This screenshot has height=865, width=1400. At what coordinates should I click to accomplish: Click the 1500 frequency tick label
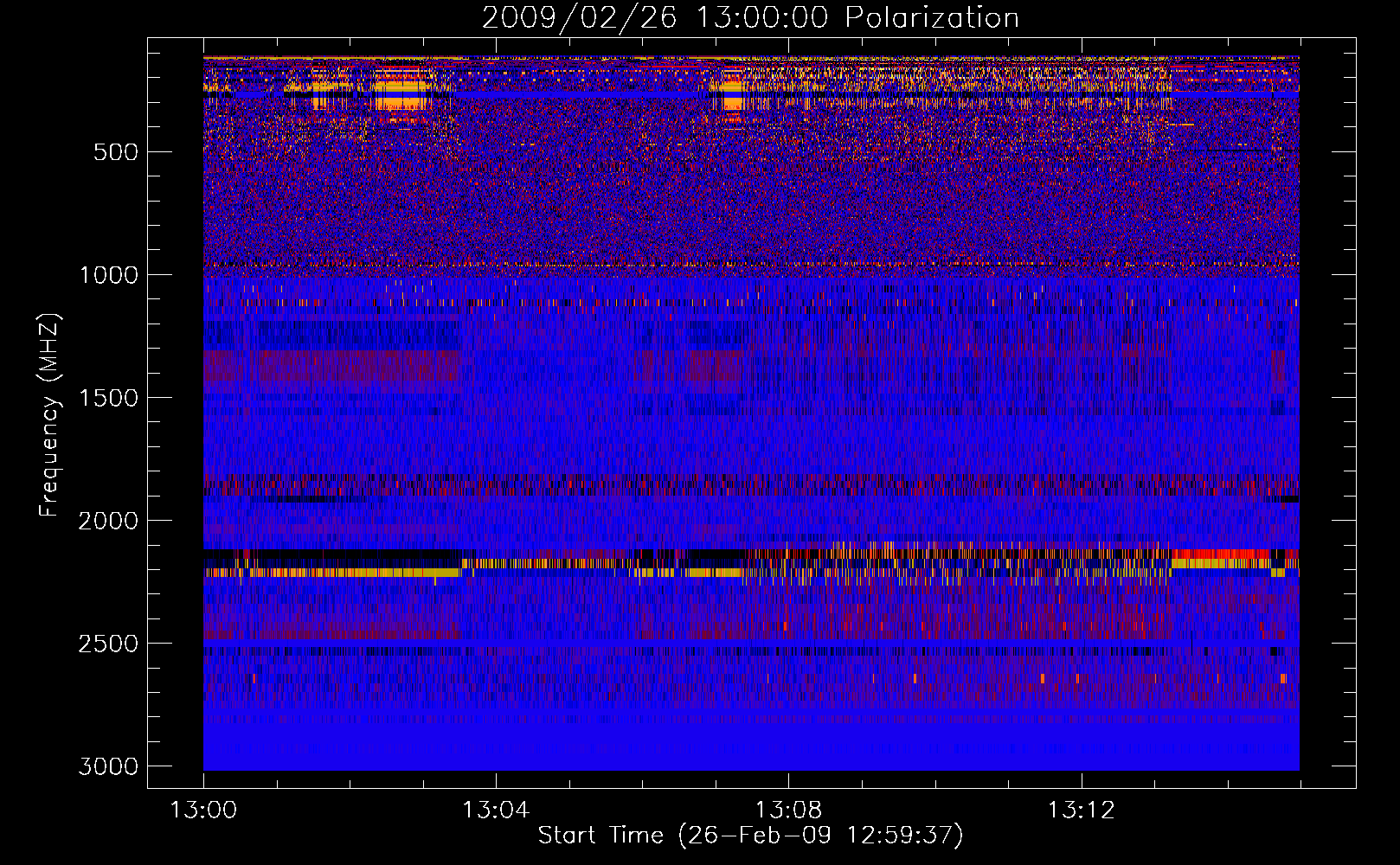click(108, 398)
